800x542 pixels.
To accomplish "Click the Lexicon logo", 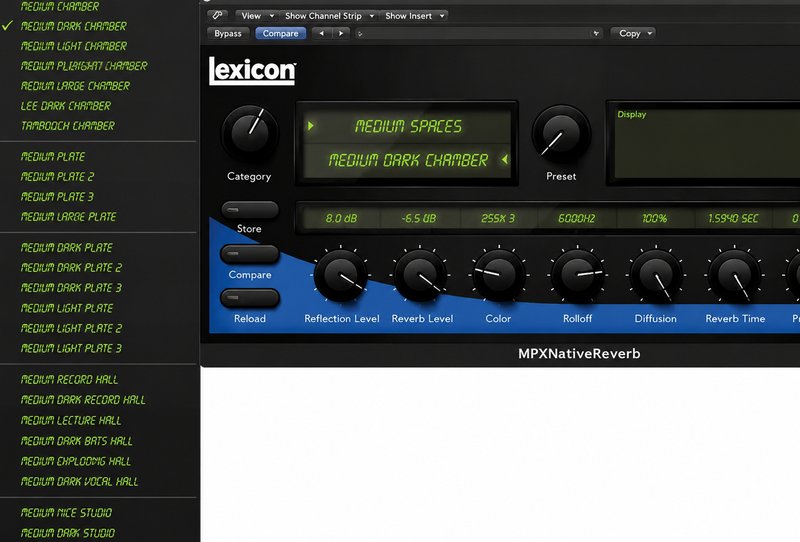I will pyautogui.click(x=252, y=71).
